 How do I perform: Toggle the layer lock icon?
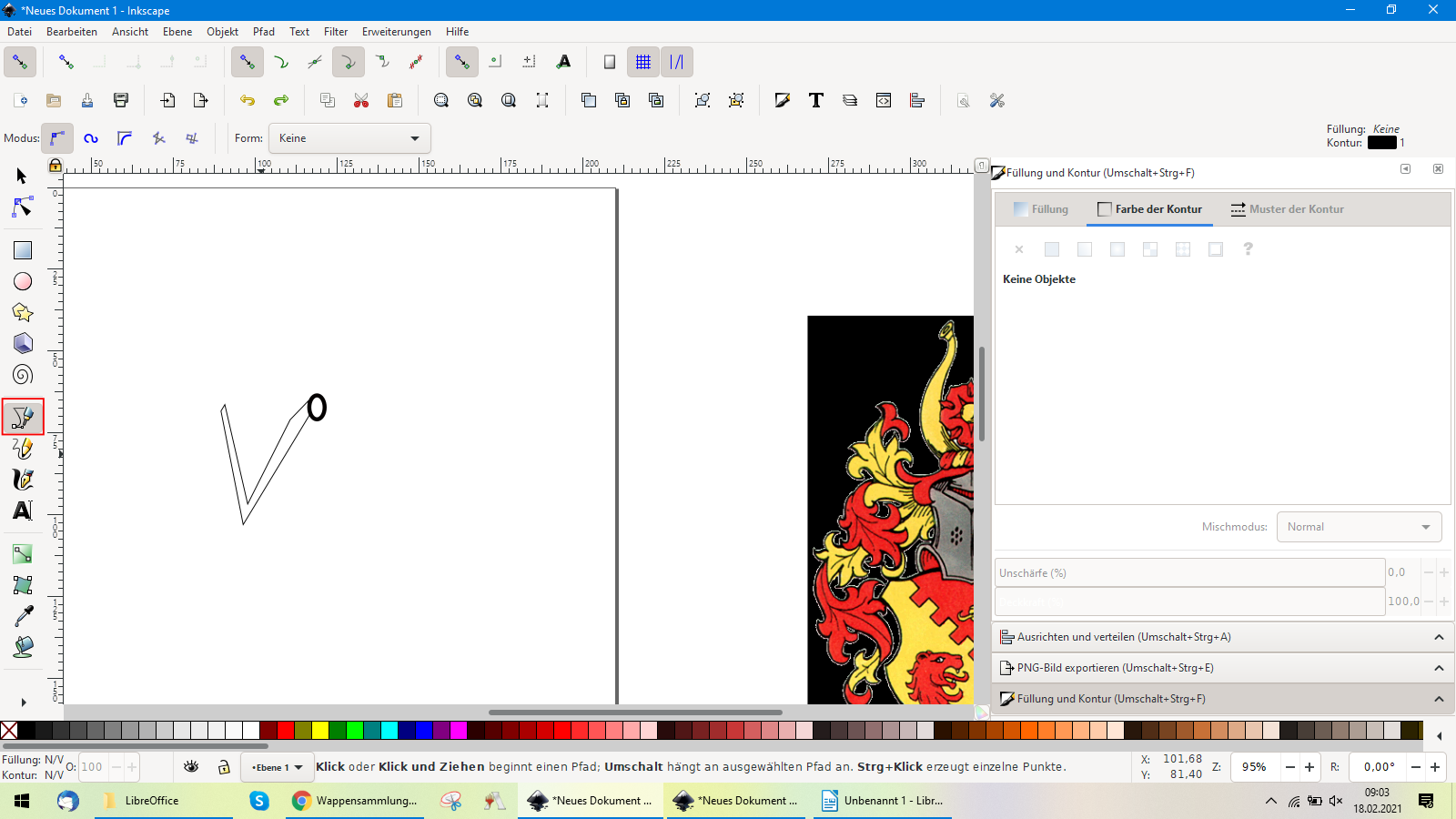pyautogui.click(x=224, y=767)
